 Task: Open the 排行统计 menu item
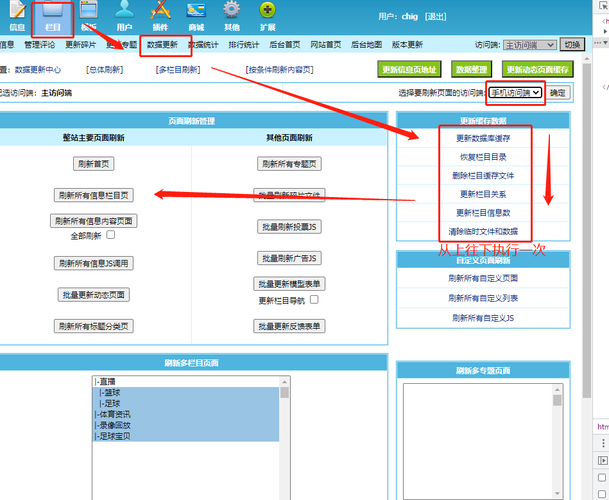point(244,45)
